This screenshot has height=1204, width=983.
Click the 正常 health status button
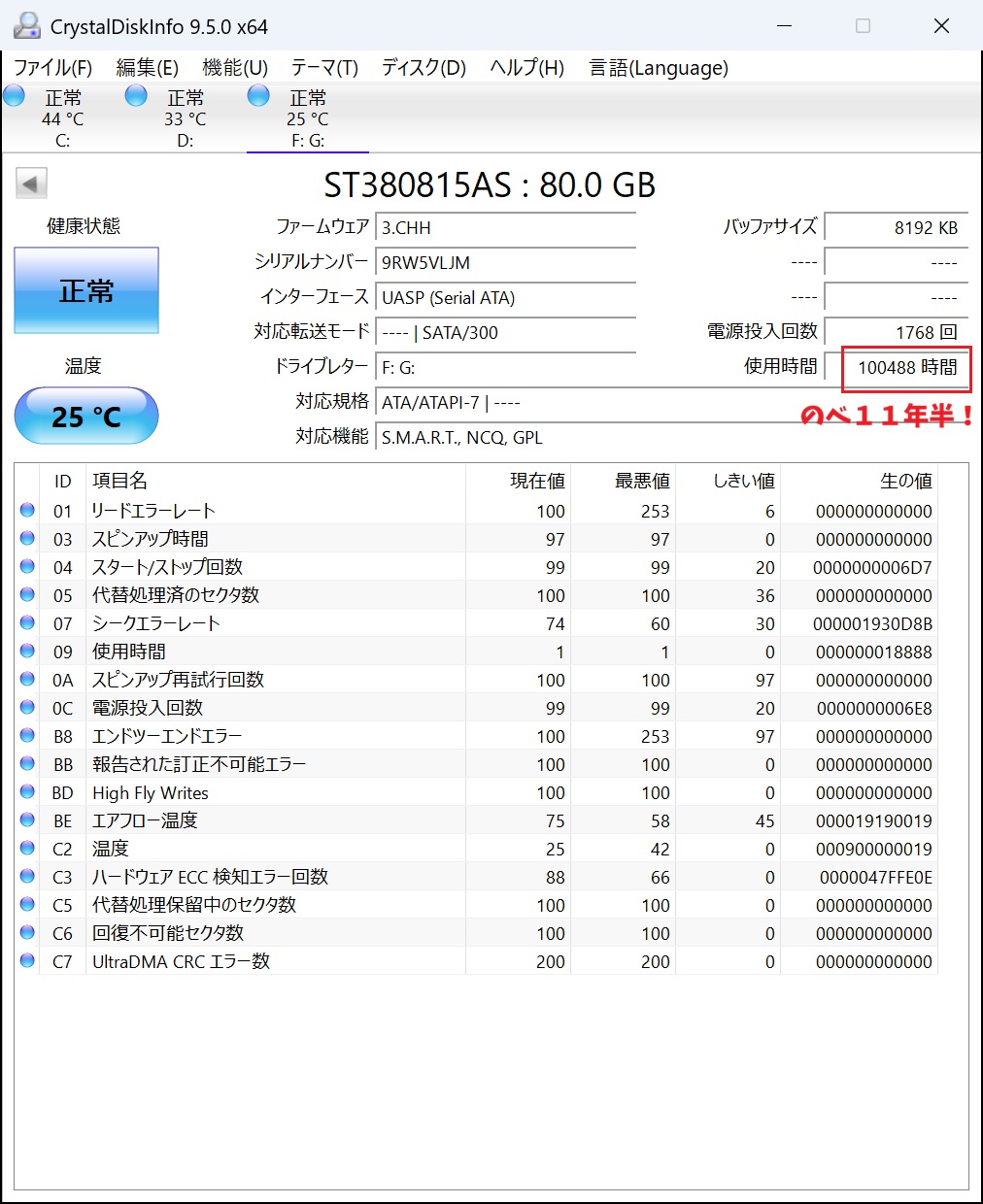(85, 289)
